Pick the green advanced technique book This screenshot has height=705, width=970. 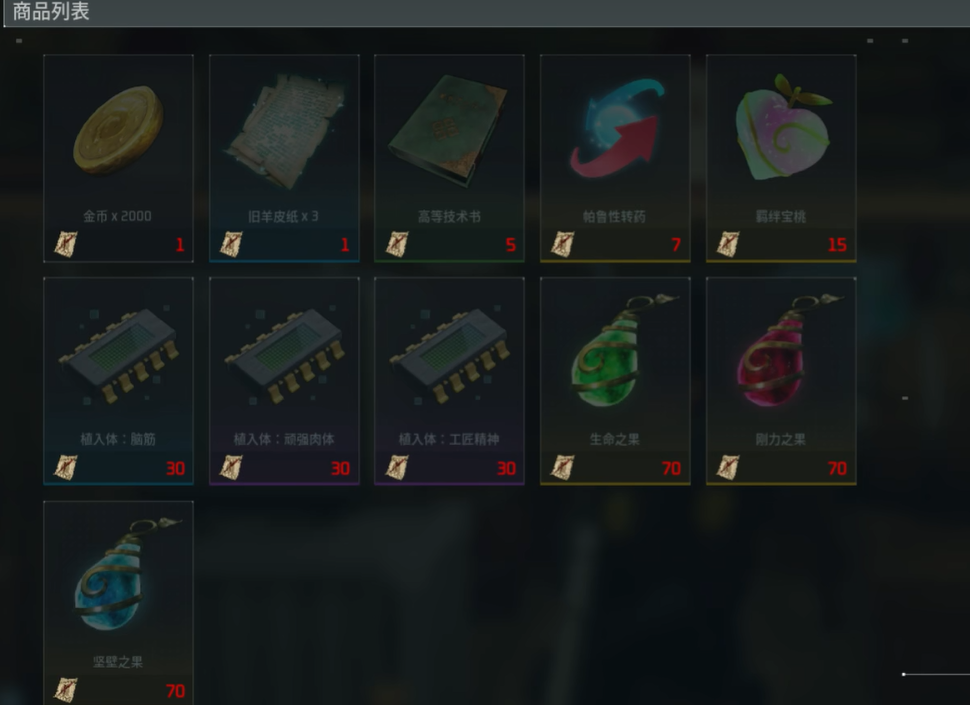coord(449,158)
